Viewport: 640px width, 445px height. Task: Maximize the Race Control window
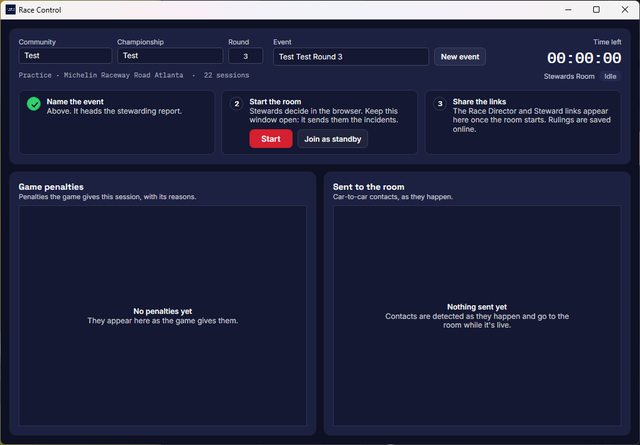[596, 9]
